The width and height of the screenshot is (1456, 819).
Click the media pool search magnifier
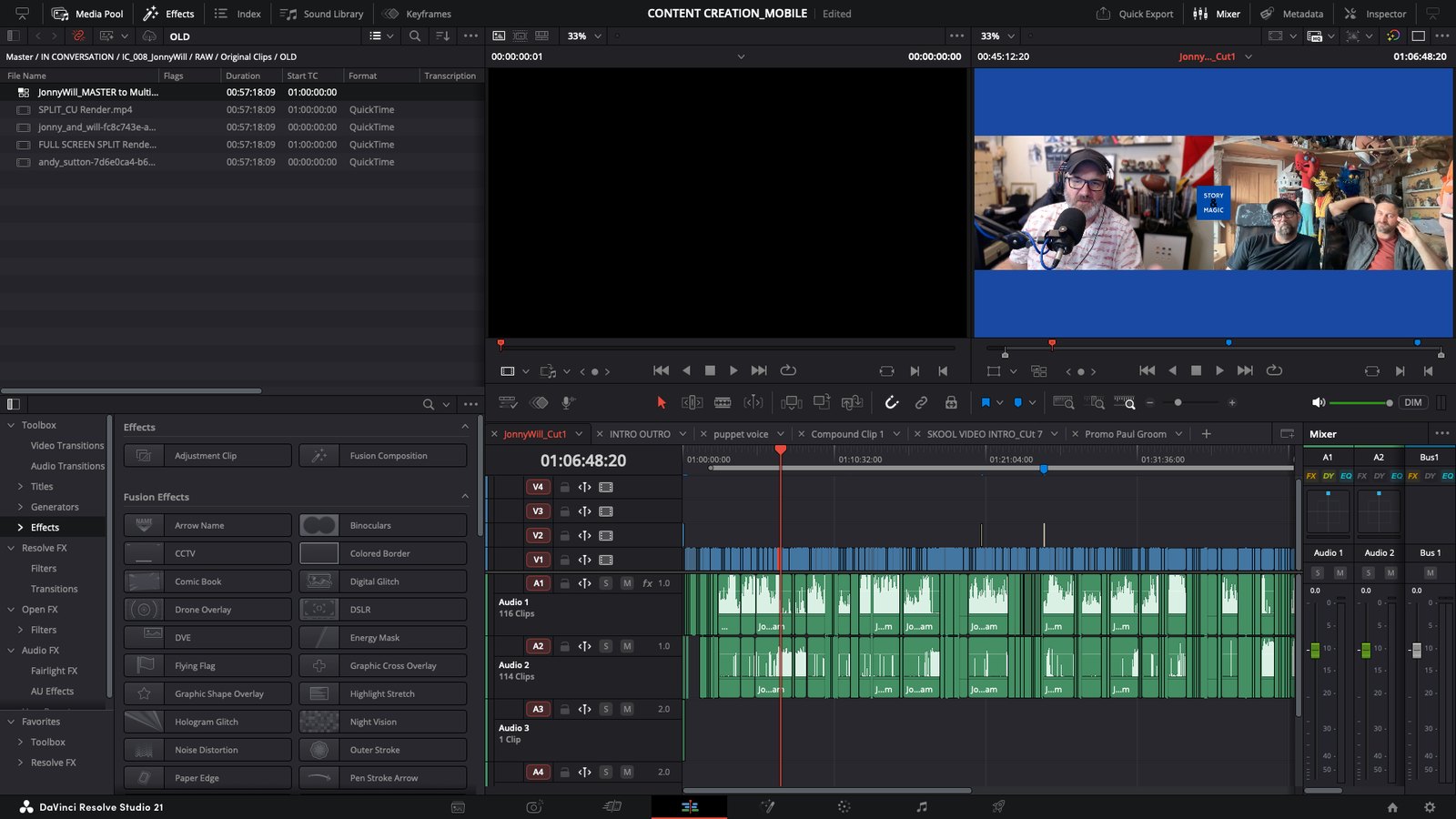[415, 36]
